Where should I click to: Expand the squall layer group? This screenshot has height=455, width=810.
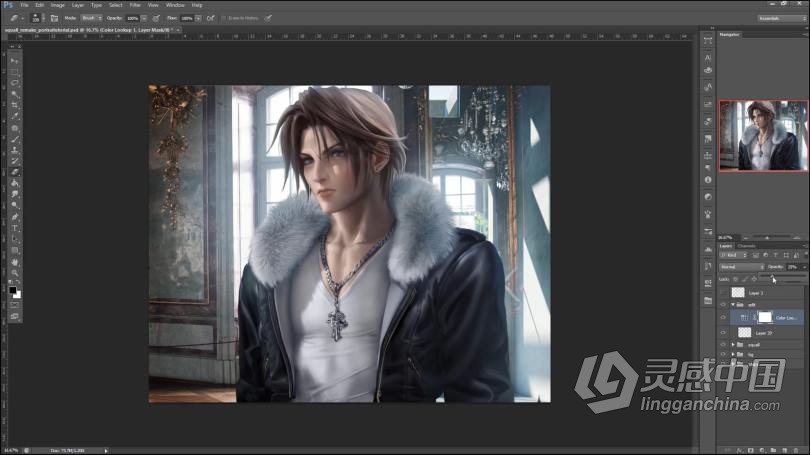pyautogui.click(x=733, y=344)
